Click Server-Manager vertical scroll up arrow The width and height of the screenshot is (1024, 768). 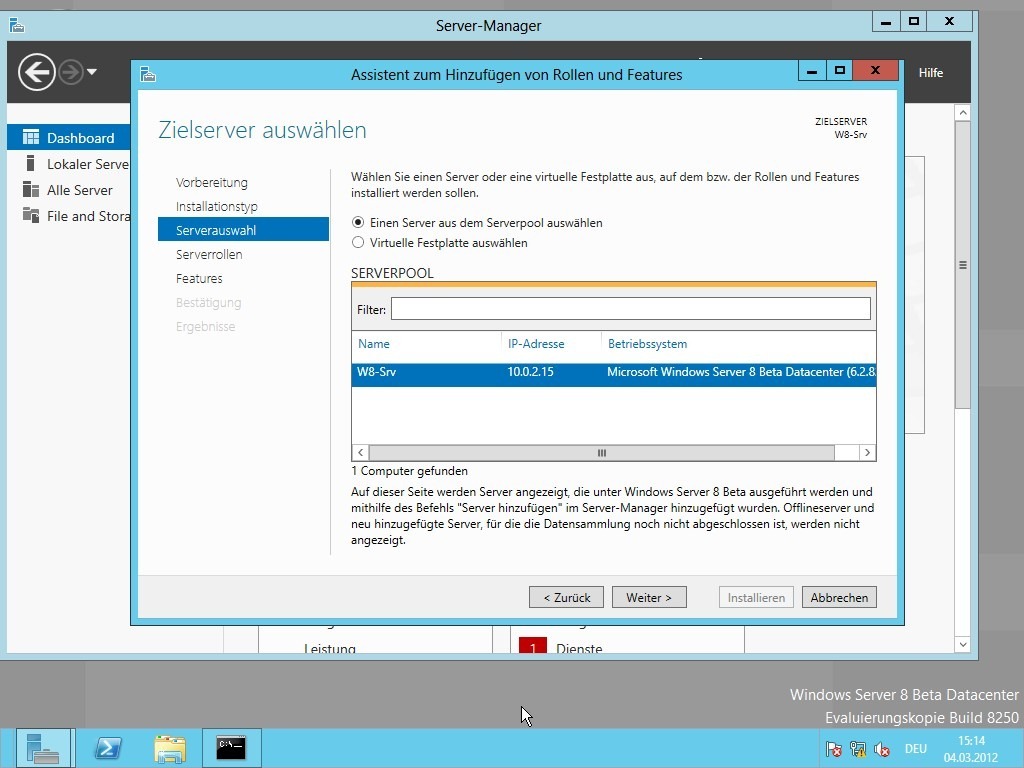click(963, 112)
